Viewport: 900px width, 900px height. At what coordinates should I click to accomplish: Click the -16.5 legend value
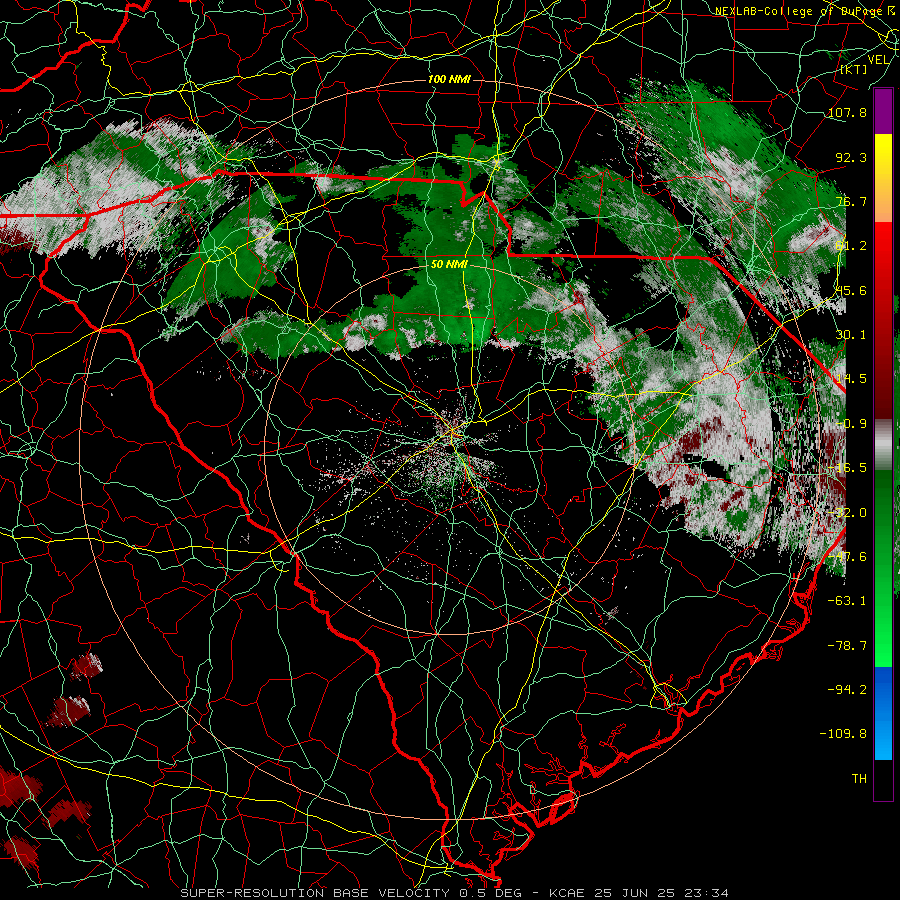tap(847, 468)
